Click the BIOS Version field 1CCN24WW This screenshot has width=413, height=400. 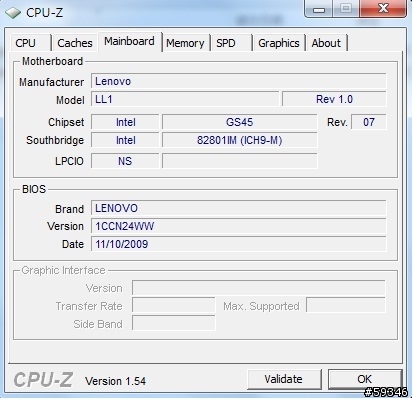(239, 226)
